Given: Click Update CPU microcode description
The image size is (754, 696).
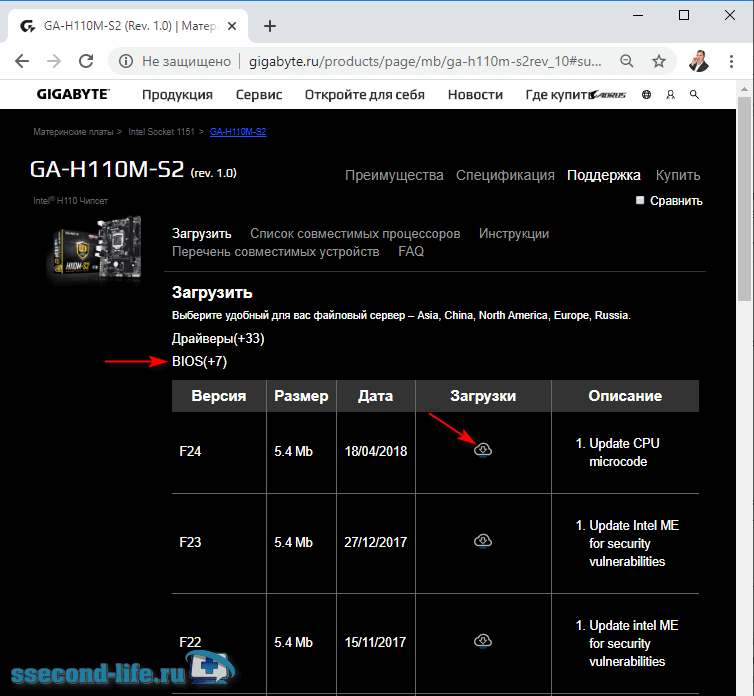Looking at the screenshot, I should 624,452.
